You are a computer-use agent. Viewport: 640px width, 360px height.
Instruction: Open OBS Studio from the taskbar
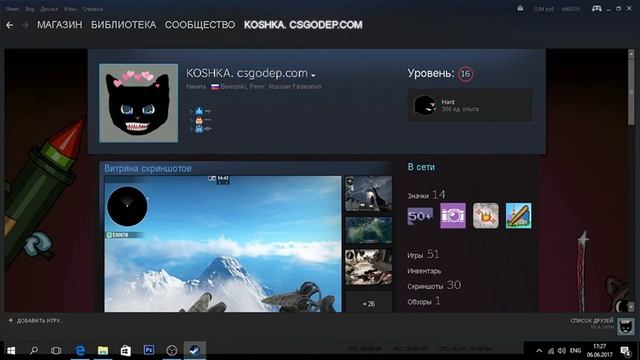172,350
